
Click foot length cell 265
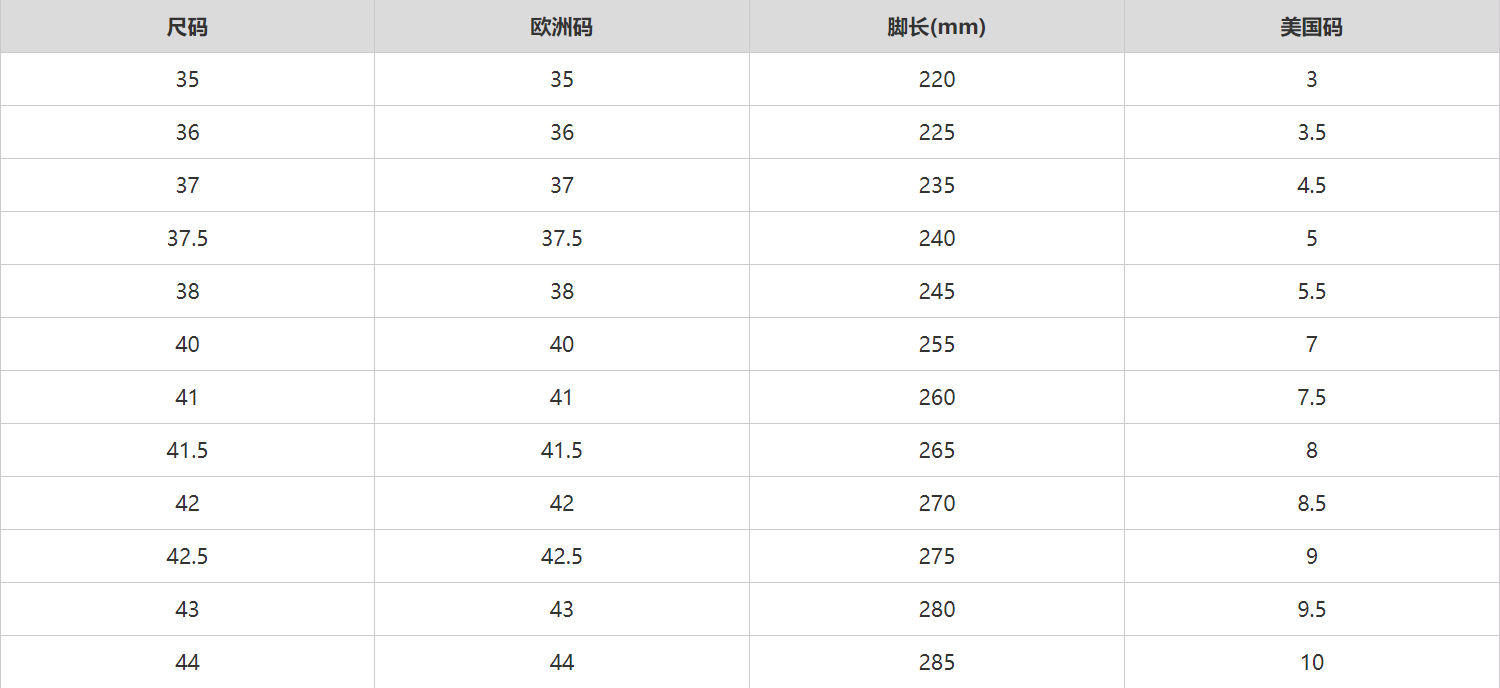pos(937,451)
